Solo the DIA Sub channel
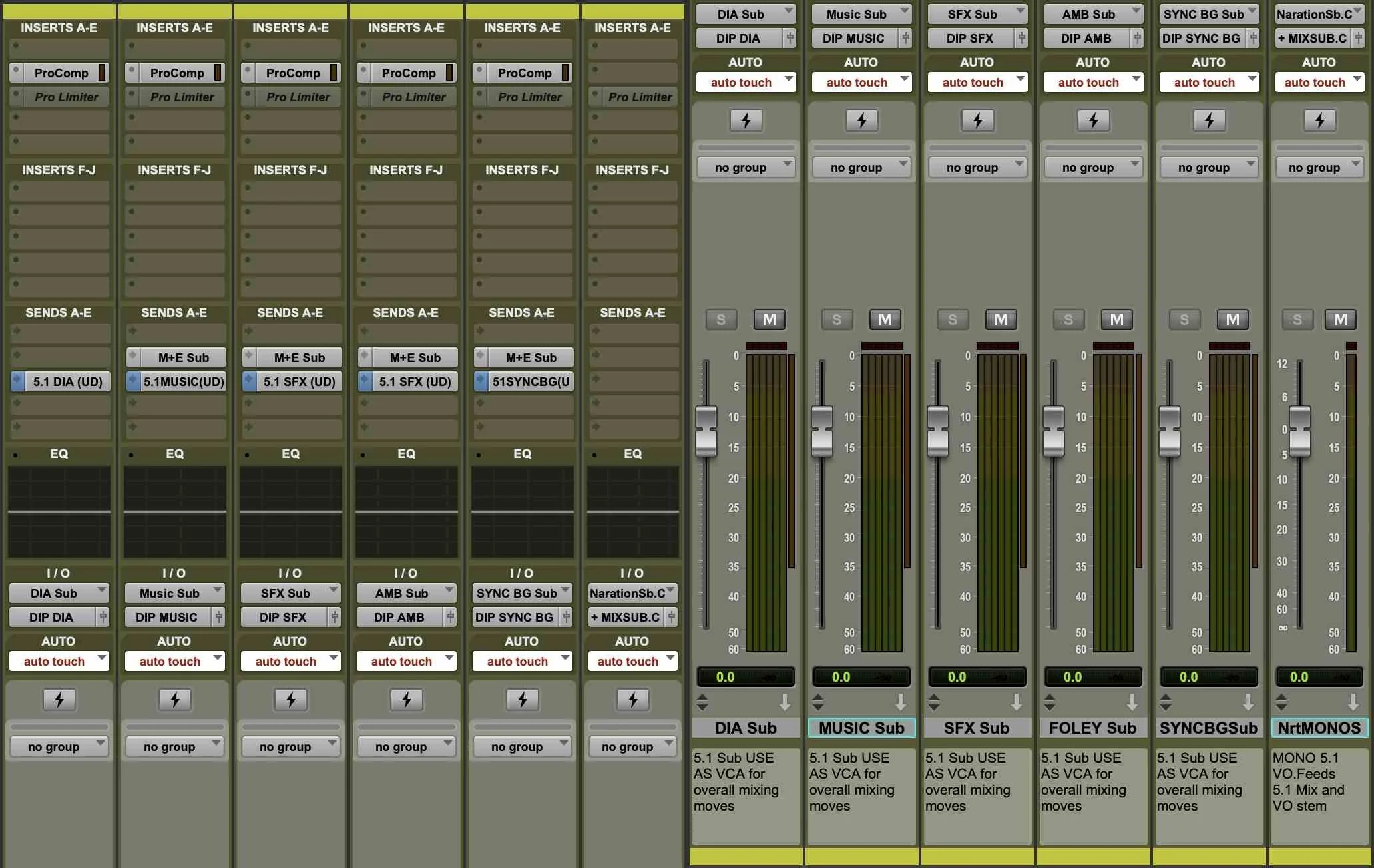Viewport: 1374px width, 868px height. (721, 320)
